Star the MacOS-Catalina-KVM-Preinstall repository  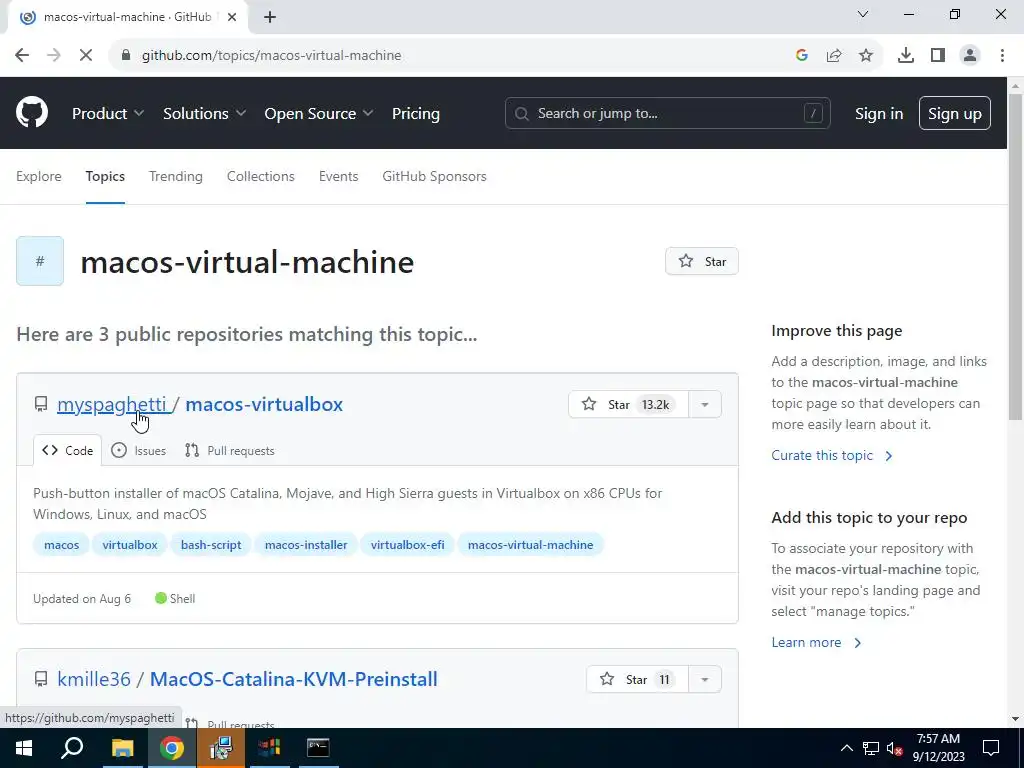[637, 679]
